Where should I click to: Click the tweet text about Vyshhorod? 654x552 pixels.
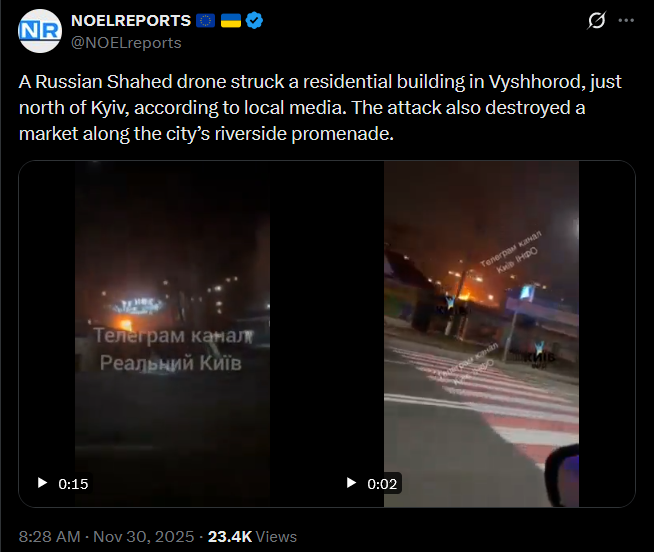tap(320, 108)
